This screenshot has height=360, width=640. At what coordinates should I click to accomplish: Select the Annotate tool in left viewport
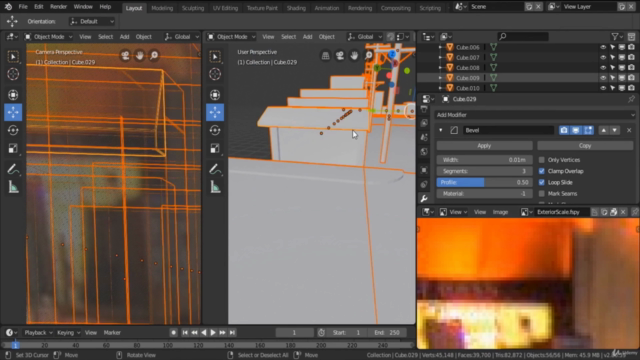point(13,169)
